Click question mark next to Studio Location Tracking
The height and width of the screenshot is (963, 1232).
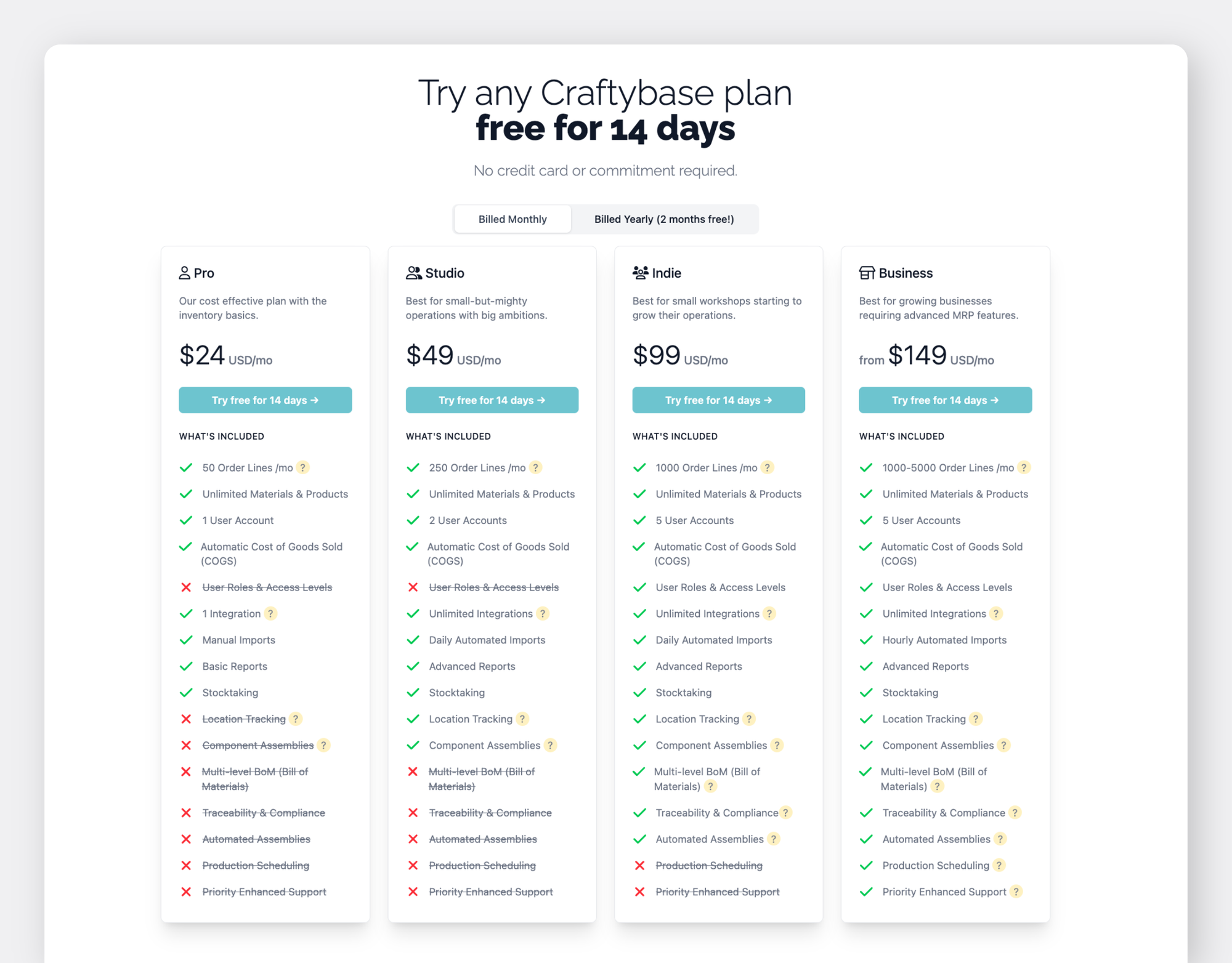click(522, 719)
